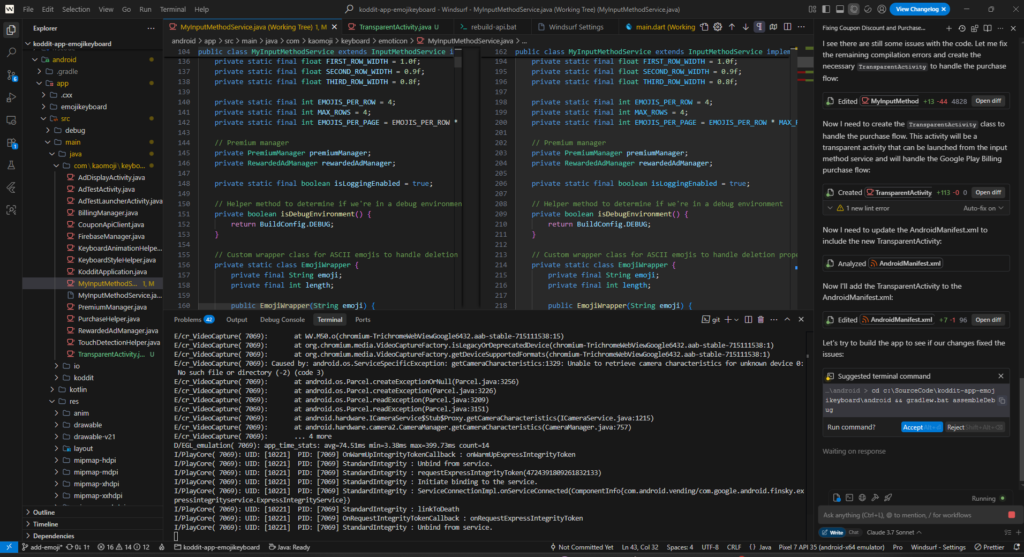
Task: Open the Testing flask view
Action: pos(11,165)
